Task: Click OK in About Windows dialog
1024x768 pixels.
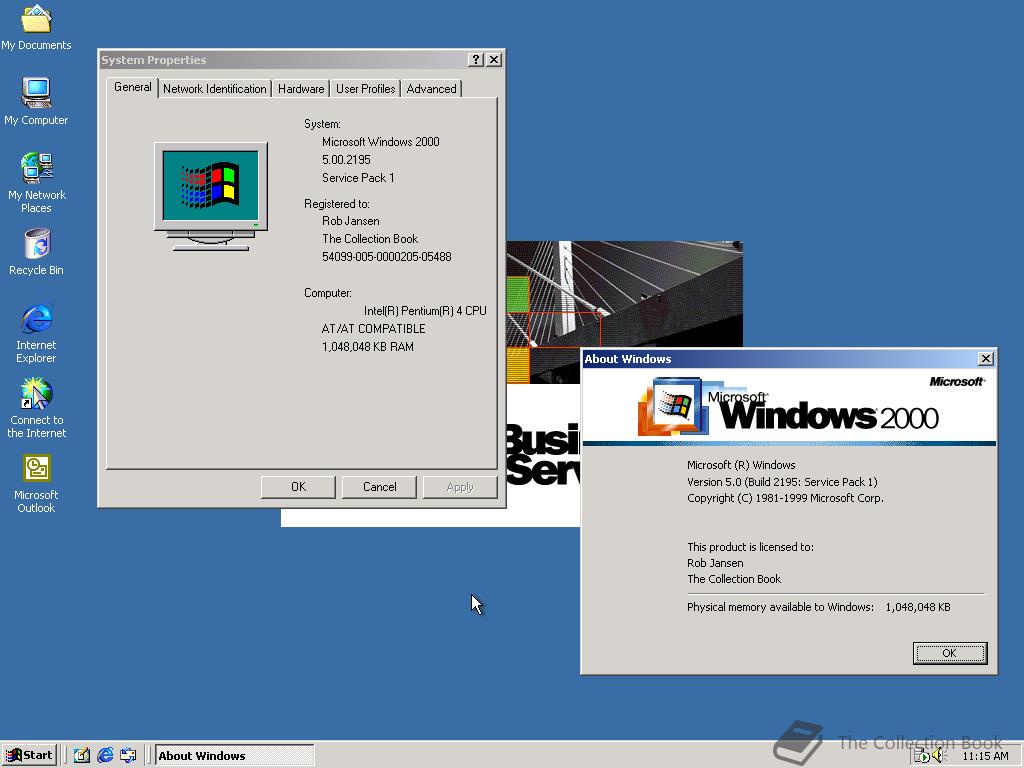Action: tap(950, 653)
